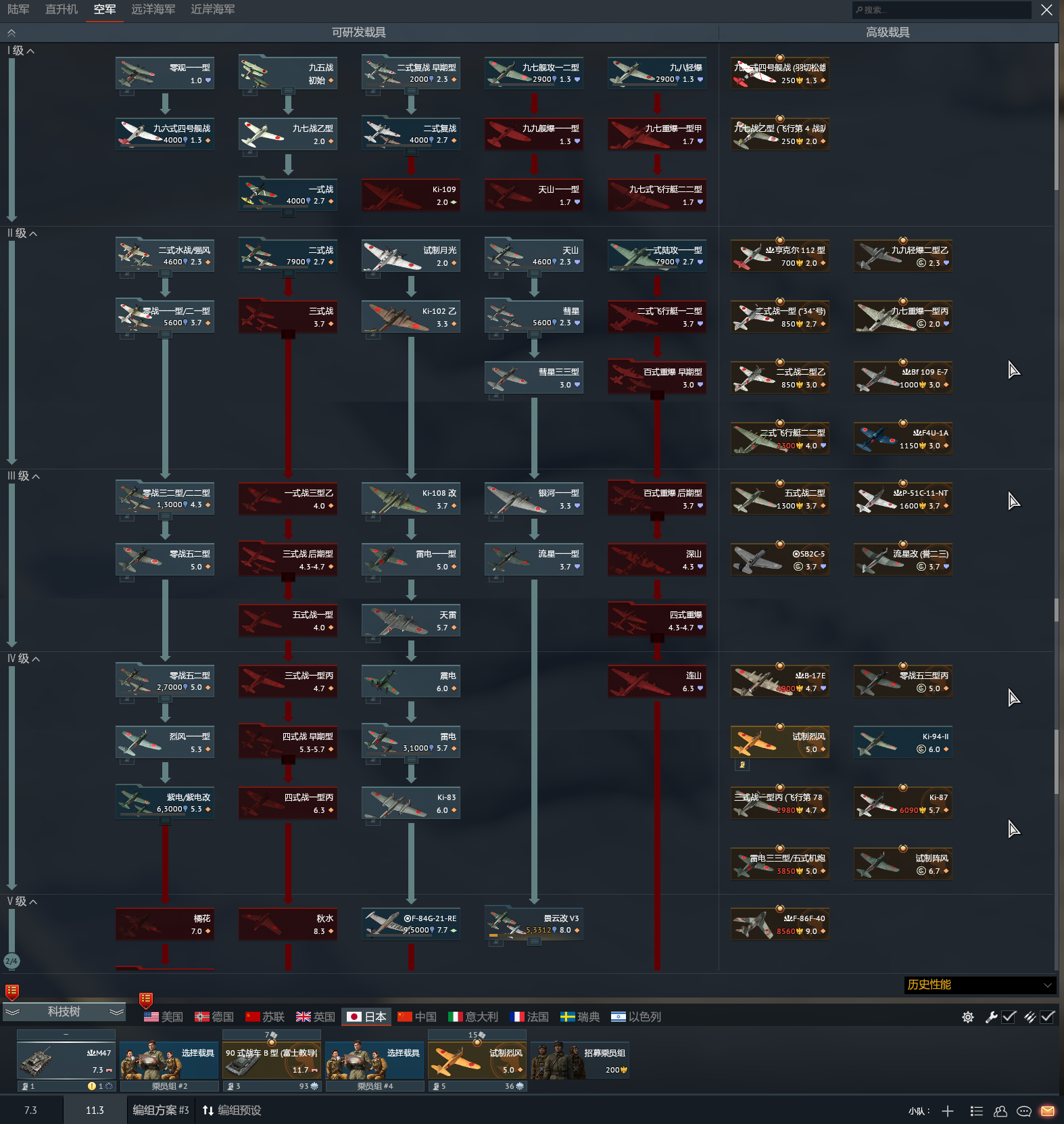
Task: Click the Japan flag nation icon
Action: [x=354, y=1016]
